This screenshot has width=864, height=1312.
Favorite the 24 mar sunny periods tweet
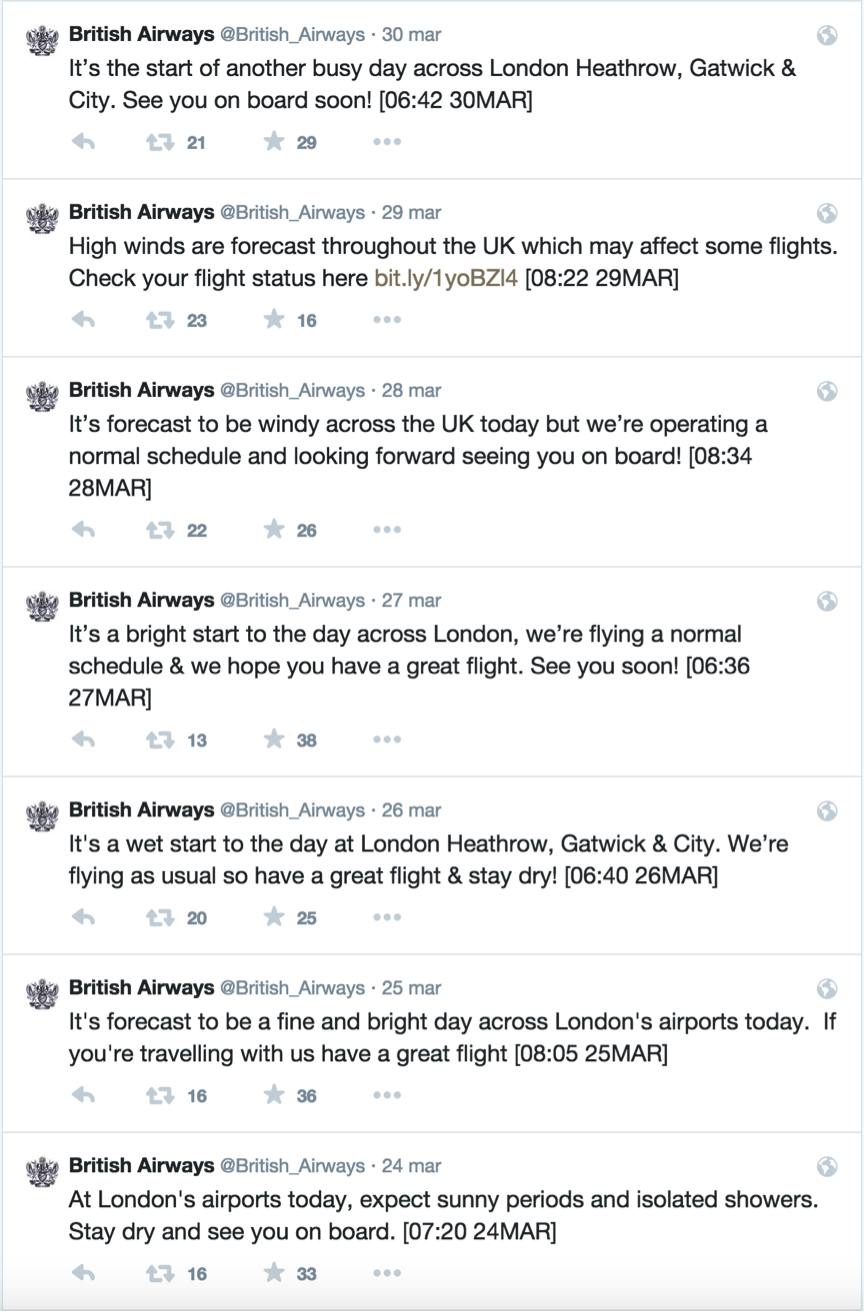pyautogui.click(x=274, y=1273)
